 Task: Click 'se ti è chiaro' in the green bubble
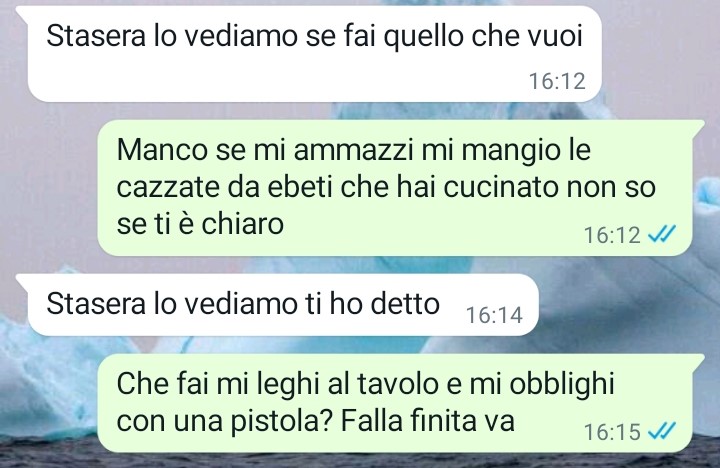(200, 224)
